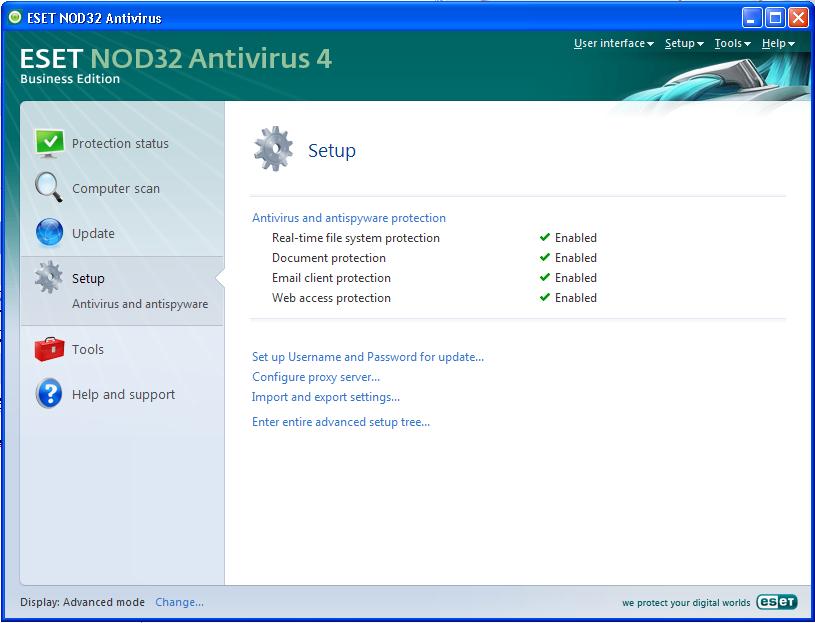Click Change link next to display mode
Image resolution: width=815 pixels, height=623 pixels.
[x=179, y=602]
